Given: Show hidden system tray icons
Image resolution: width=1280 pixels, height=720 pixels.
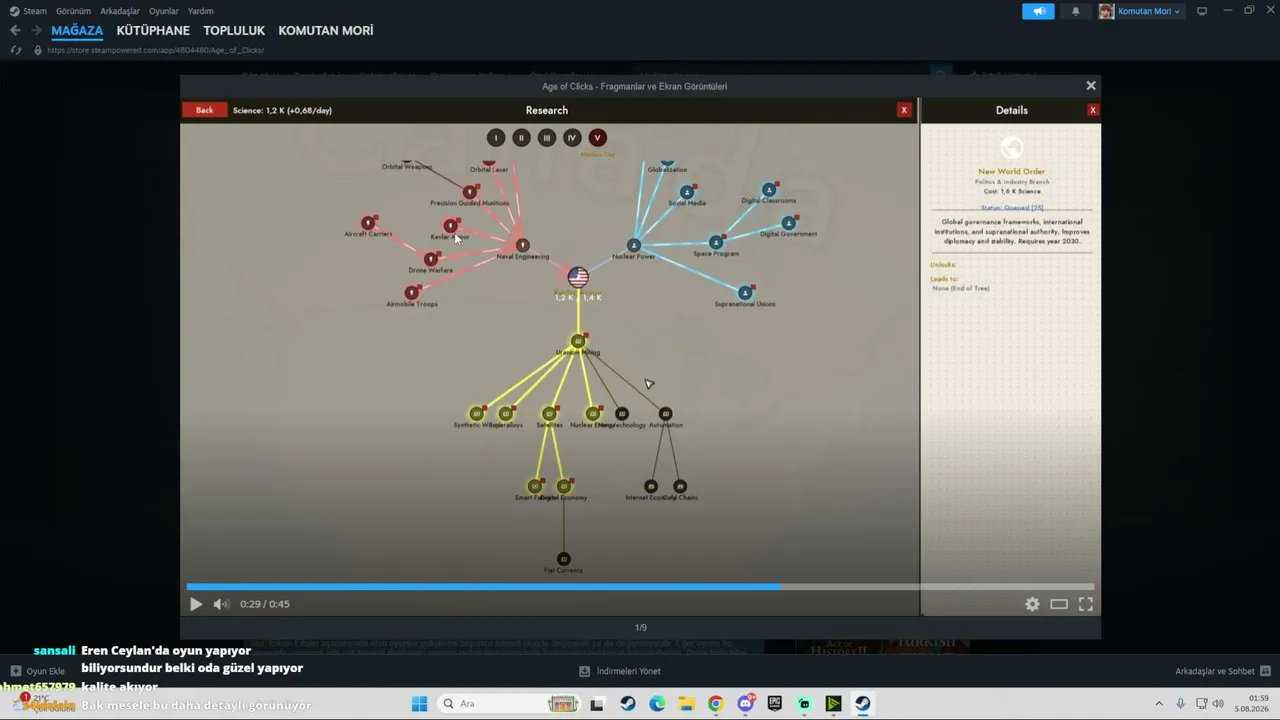Looking at the screenshot, I should (x=1159, y=704).
